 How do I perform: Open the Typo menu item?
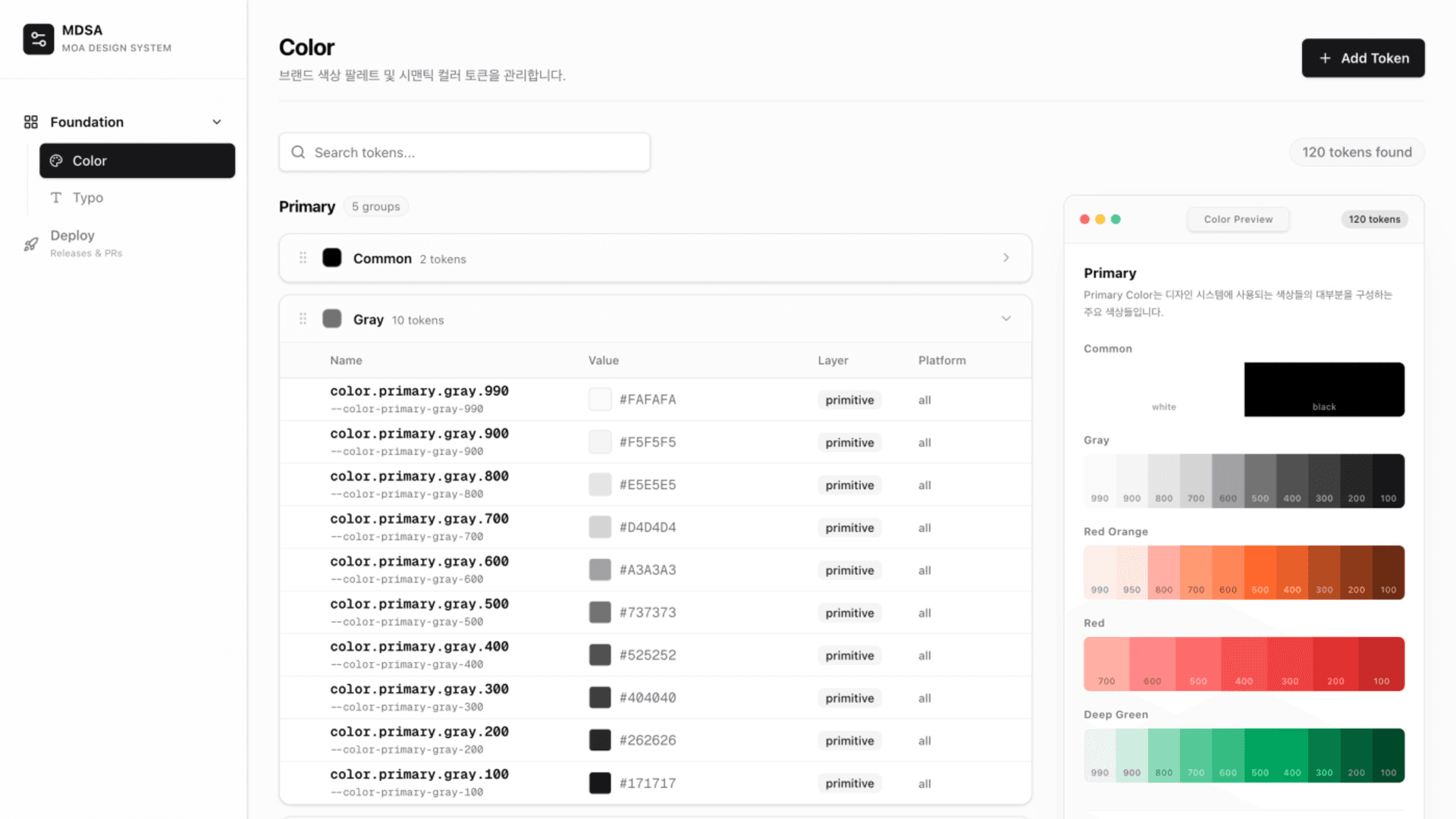point(88,198)
